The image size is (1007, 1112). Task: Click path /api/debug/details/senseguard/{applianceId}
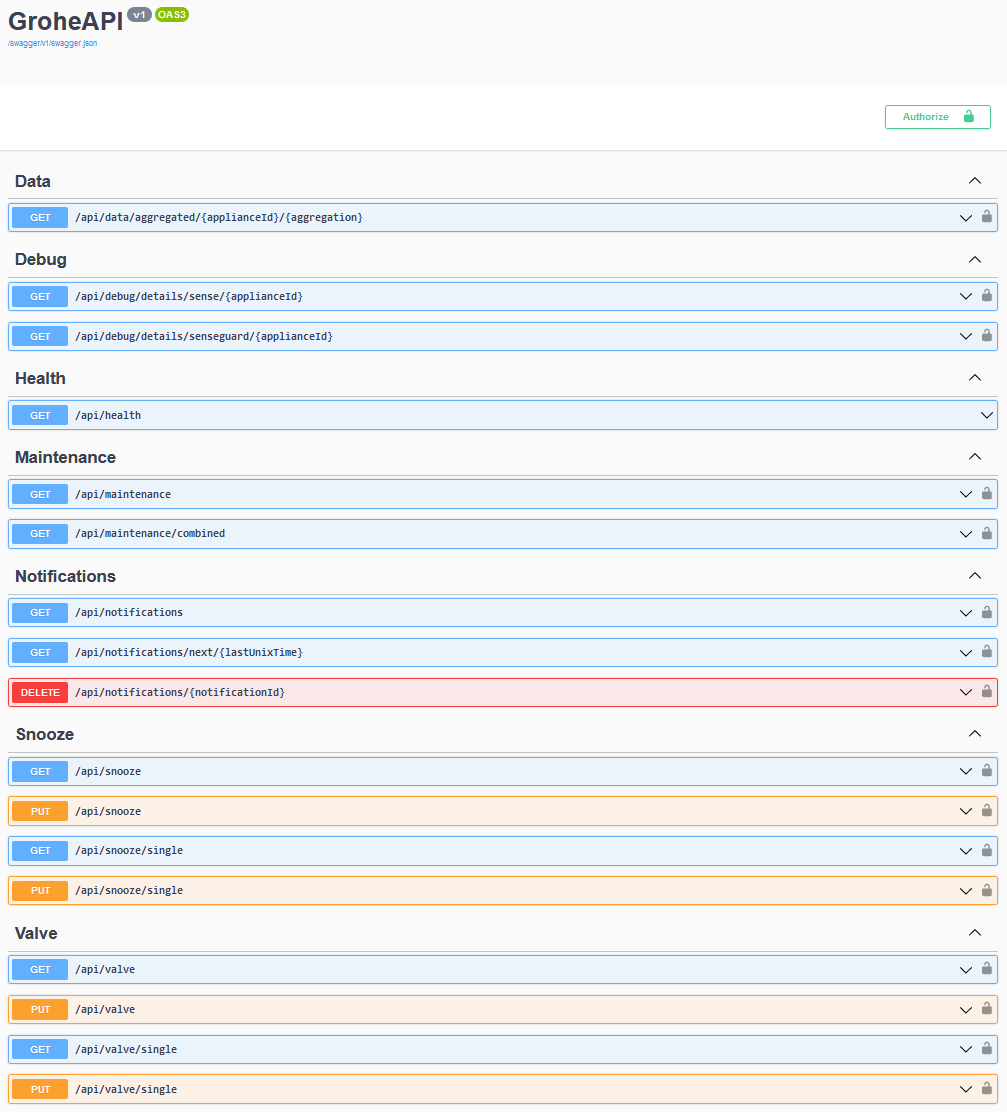[204, 336]
